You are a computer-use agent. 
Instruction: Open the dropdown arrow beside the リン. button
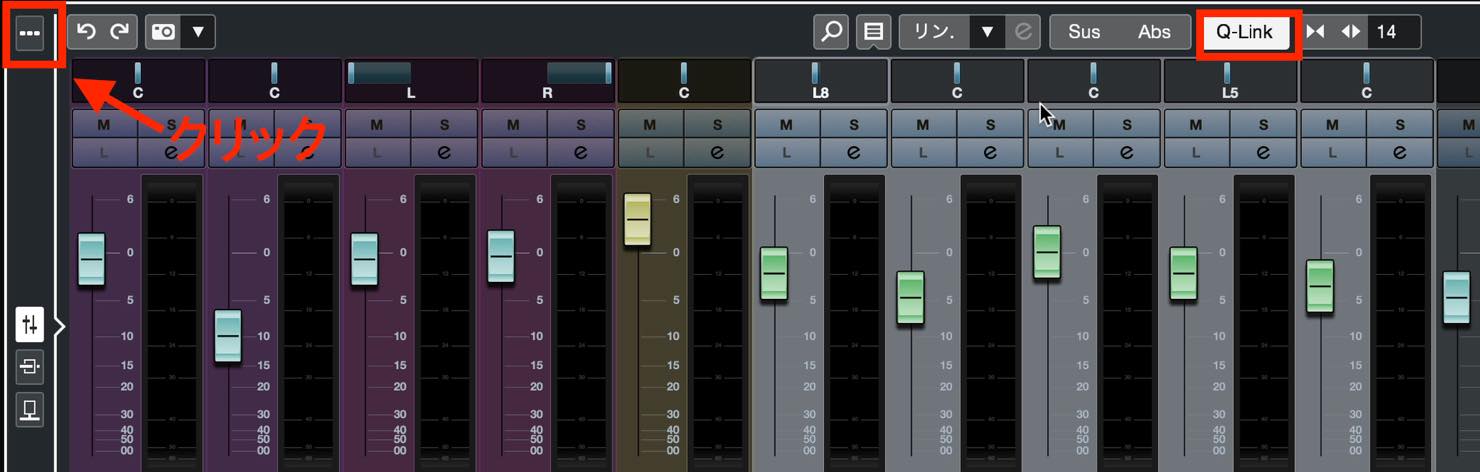tap(987, 32)
